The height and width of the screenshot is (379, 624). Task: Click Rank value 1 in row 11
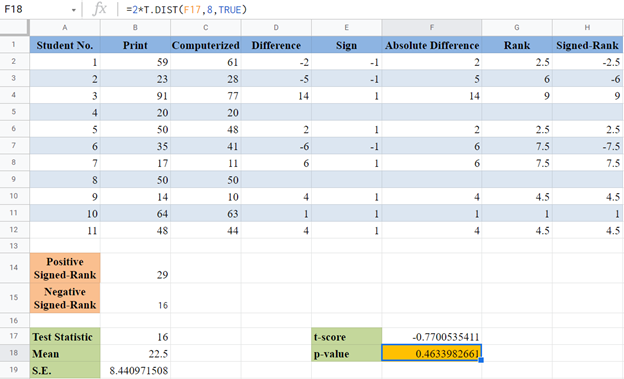(x=517, y=213)
